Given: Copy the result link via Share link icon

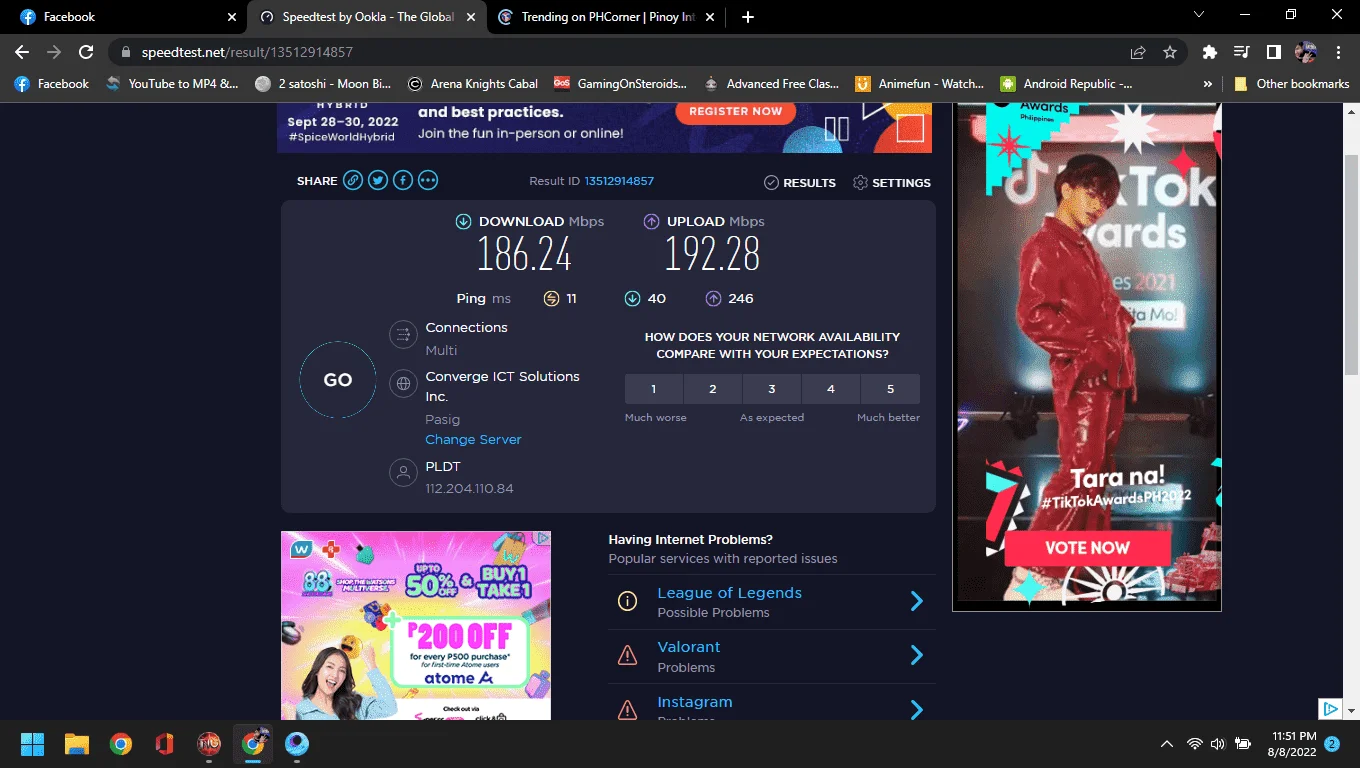Looking at the screenshot, I should click(353, 181).
